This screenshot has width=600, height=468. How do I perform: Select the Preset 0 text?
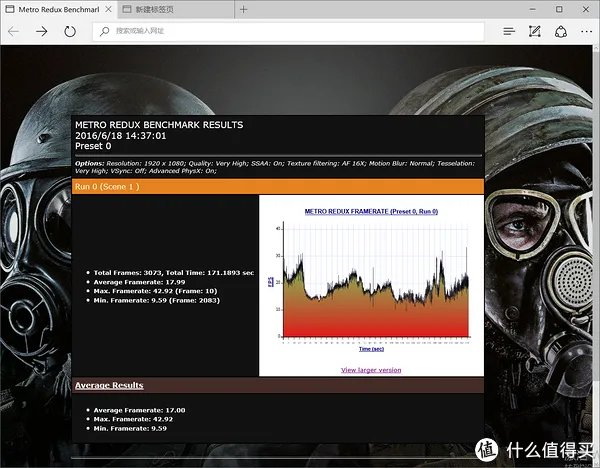click(x=93, y=146)
